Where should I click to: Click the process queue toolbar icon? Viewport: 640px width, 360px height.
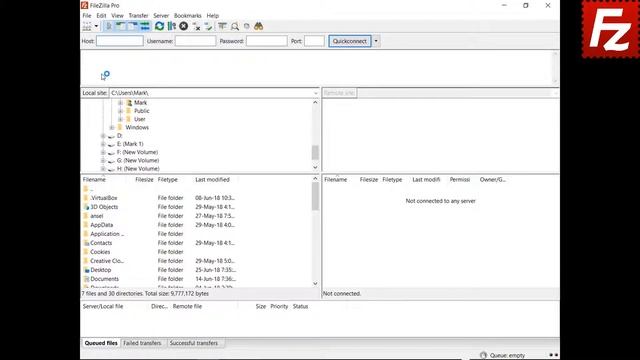[171, 27]
